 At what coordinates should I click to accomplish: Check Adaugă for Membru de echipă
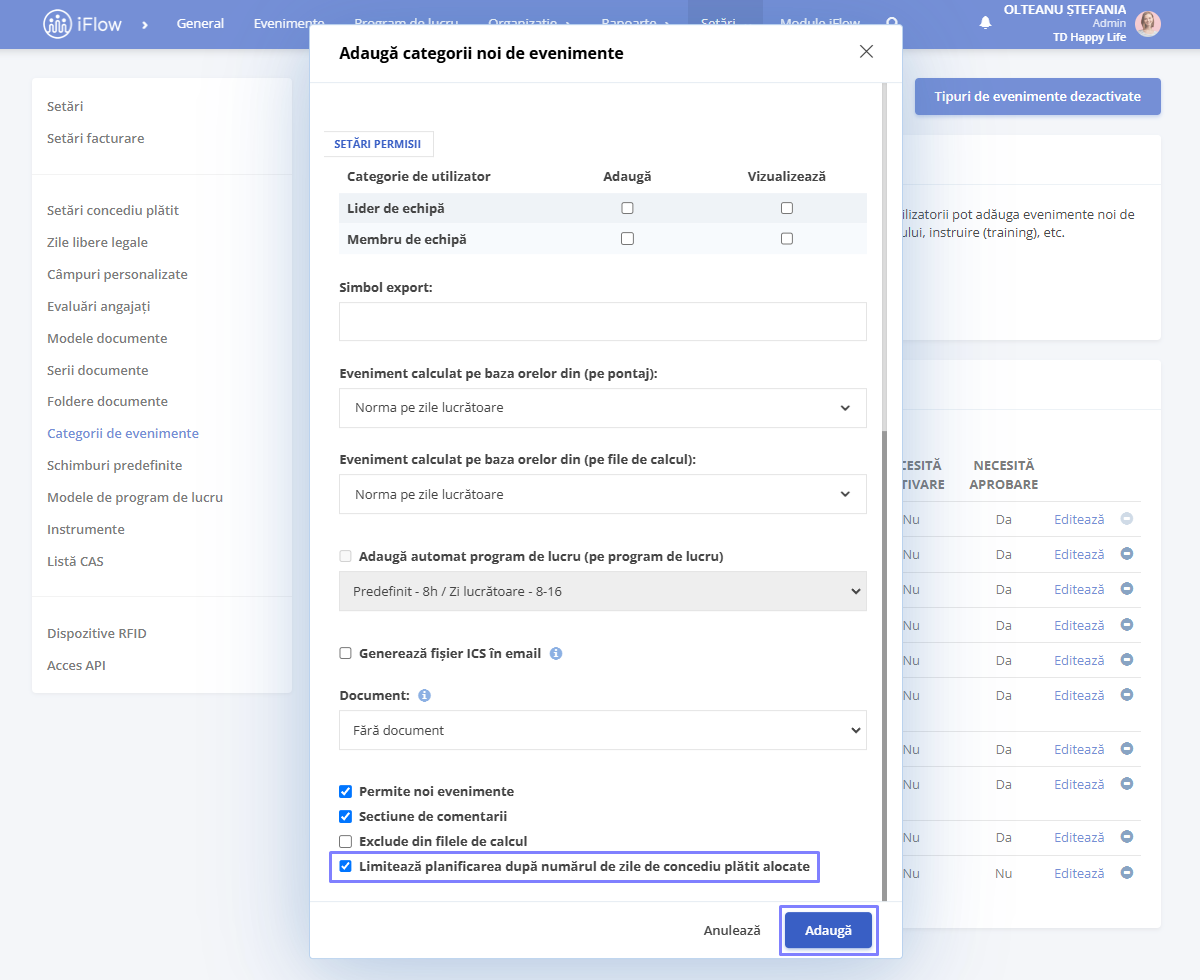[x=627, y=239]
